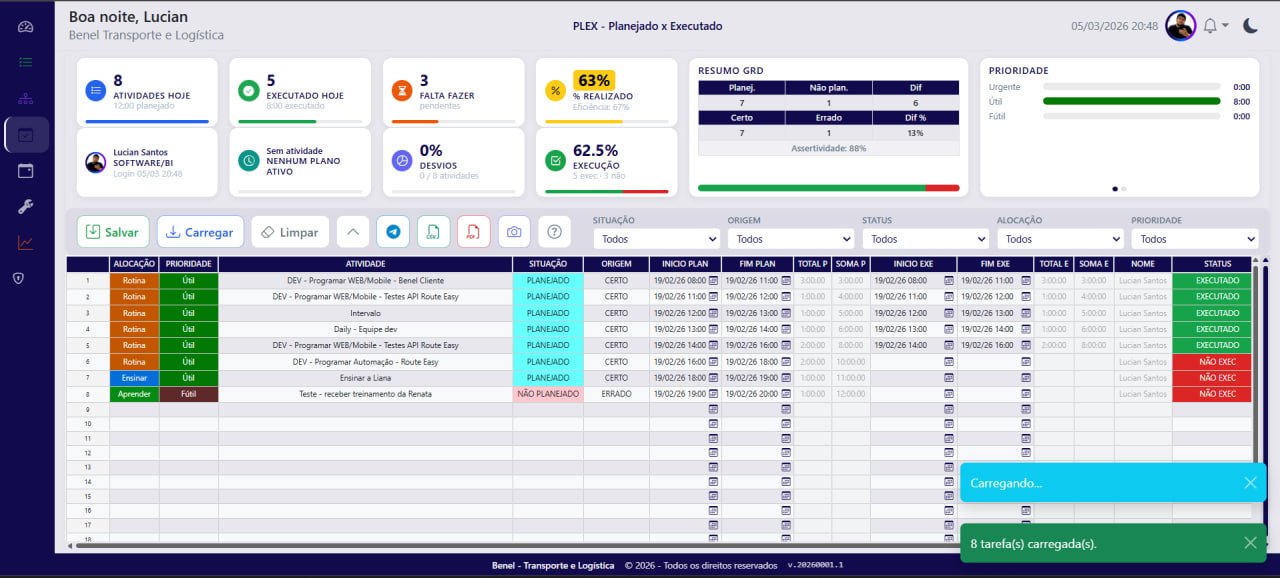Image resolution: width=1280 pixels, height=578 pixels.
Task: Click the Salvar button
Action: [x=113, y=232]
